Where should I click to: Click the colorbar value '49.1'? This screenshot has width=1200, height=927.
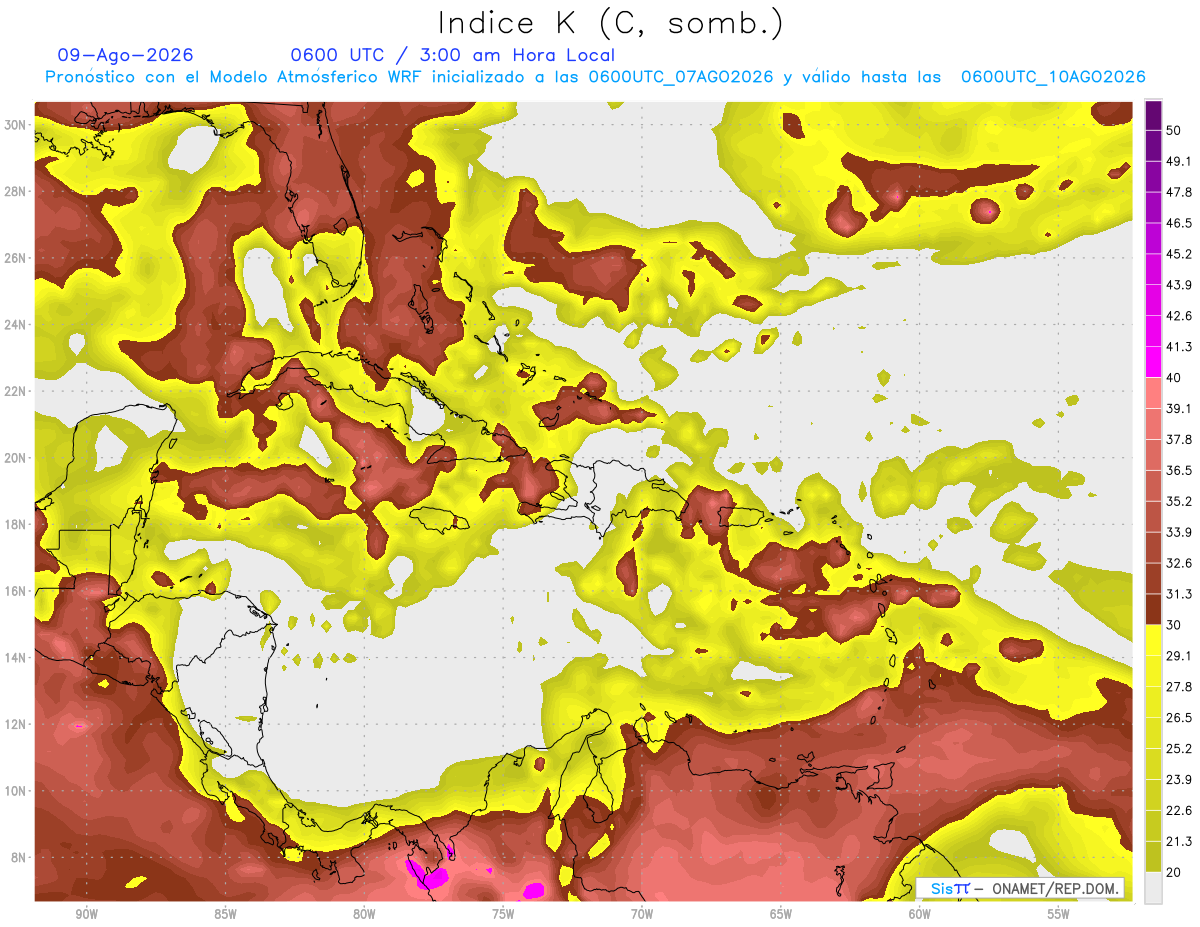(1179, 161)
